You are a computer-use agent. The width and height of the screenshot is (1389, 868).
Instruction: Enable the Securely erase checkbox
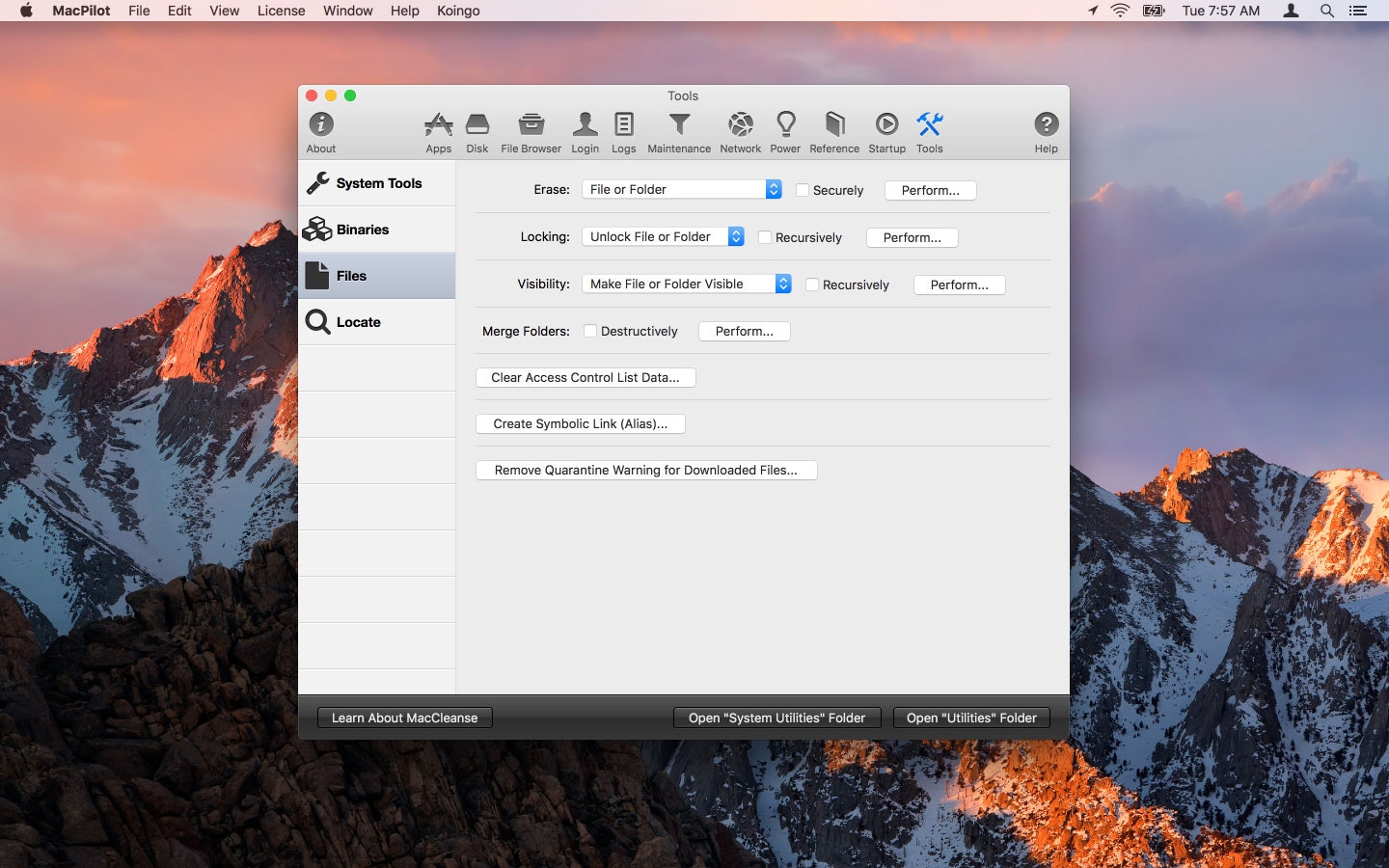(x=802, y=190)
